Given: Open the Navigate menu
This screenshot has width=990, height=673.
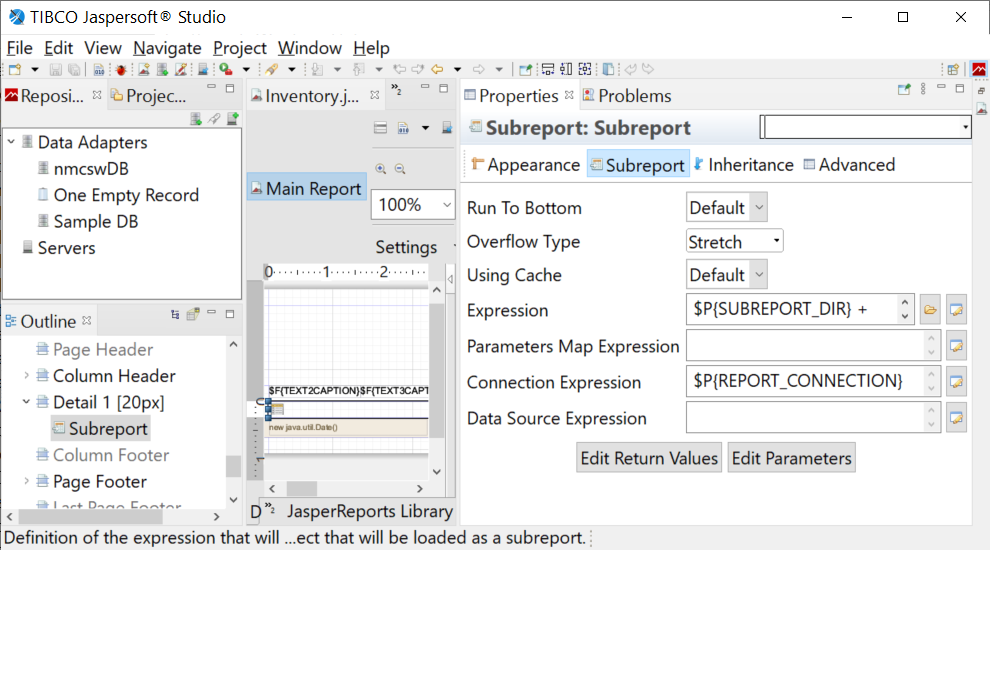Looking at the screenshot, I should [x=167, y=48].
